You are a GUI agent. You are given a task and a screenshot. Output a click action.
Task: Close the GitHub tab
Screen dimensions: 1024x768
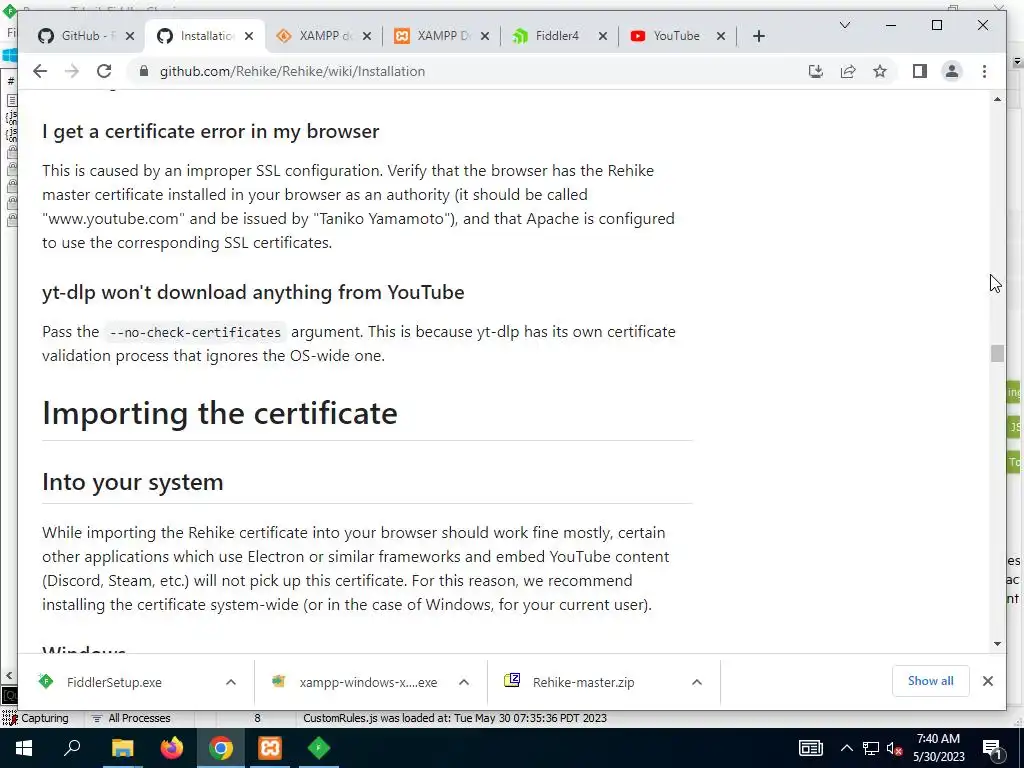[130, 37]
